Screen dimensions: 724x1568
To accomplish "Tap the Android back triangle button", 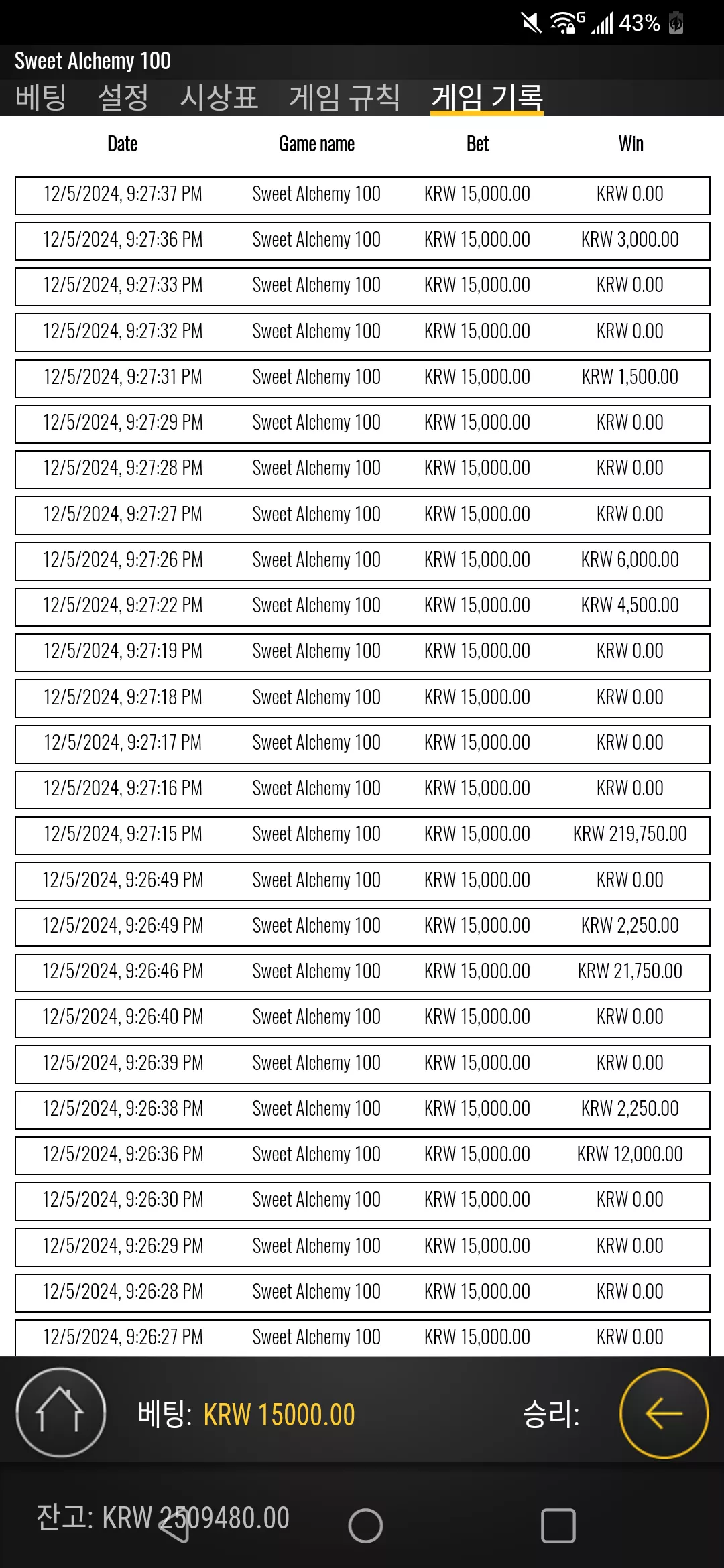I will (x=174, y=1526).
